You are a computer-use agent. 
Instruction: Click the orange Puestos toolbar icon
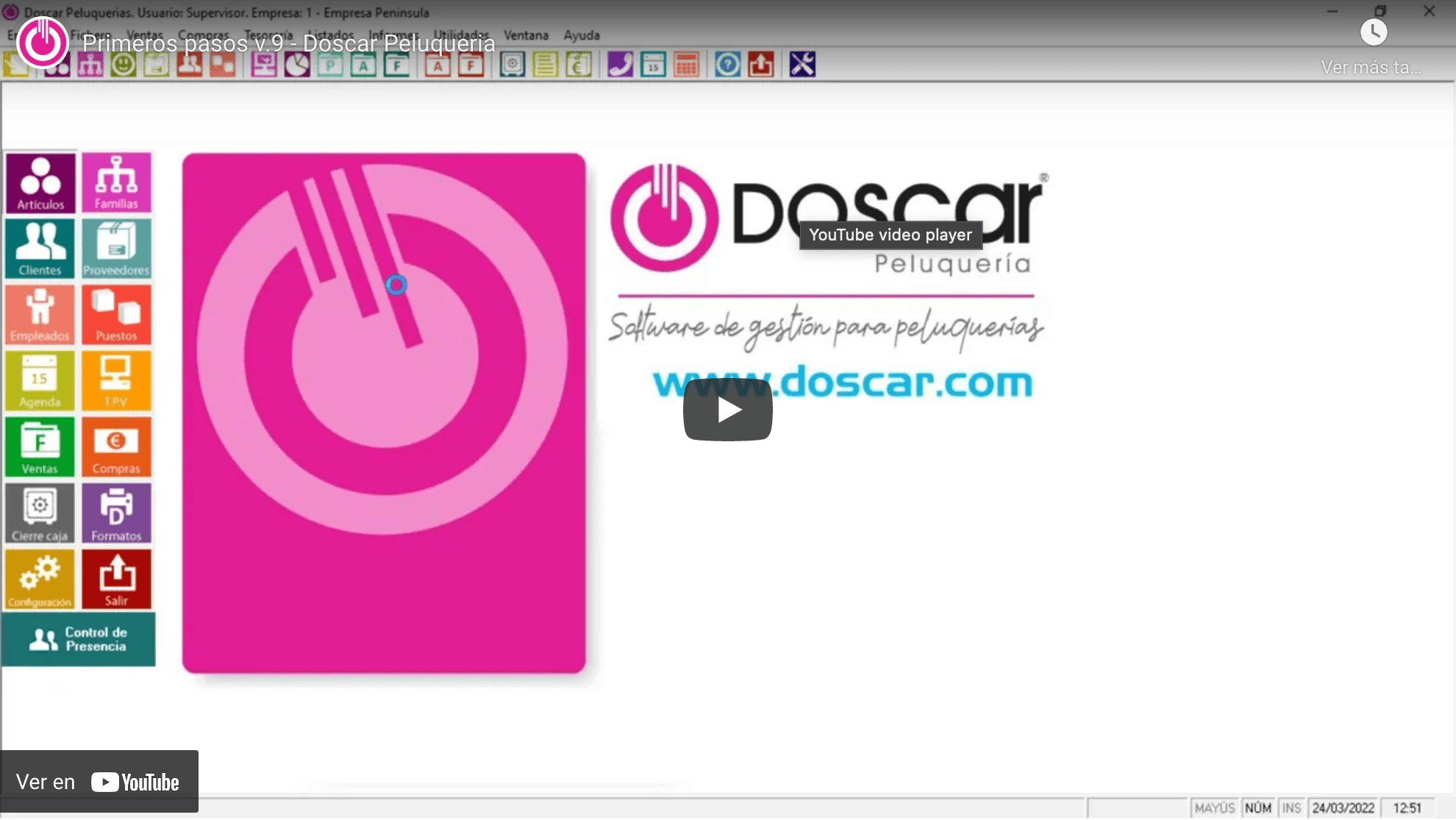click(222, 65)
